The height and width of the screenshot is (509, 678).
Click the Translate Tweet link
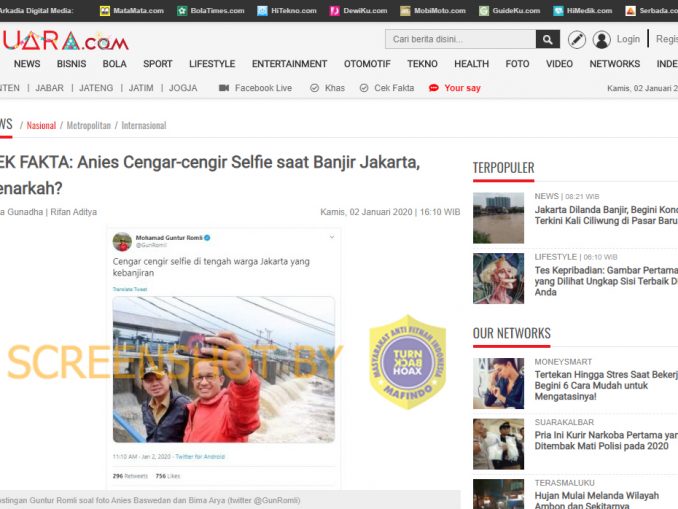pos(130,289)
